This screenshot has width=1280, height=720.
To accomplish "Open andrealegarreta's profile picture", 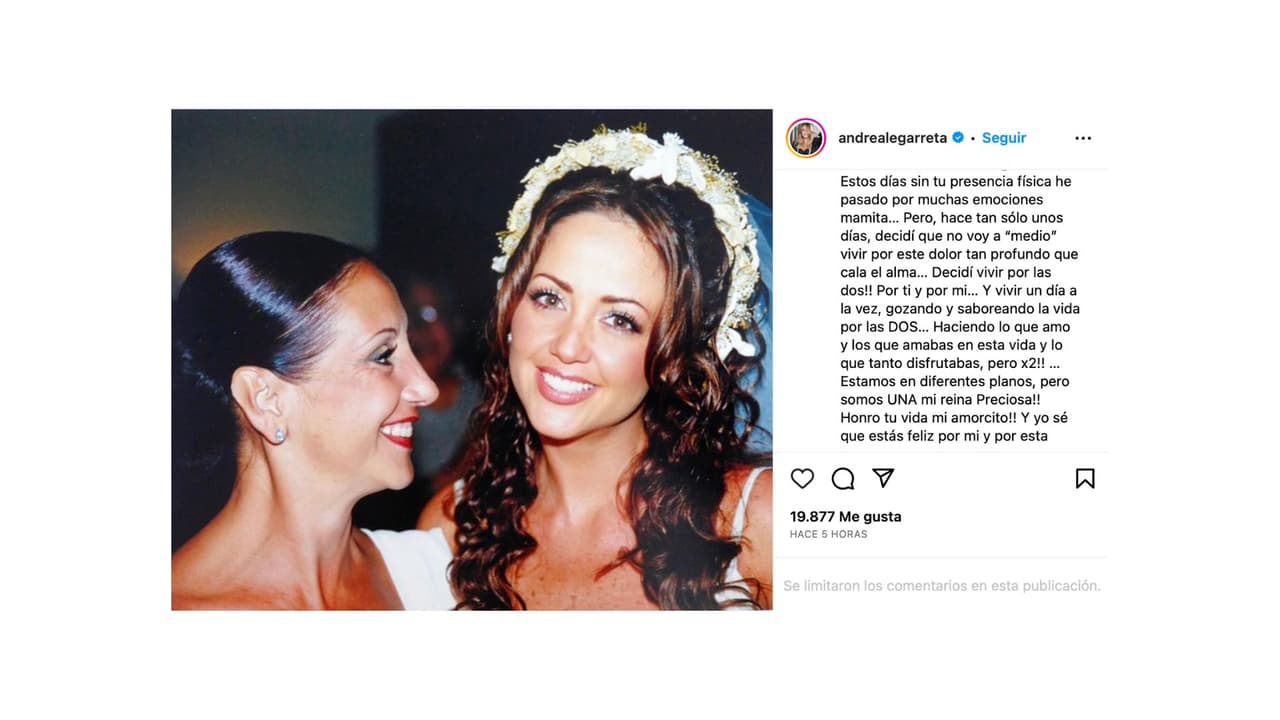I will click(806, 138).
